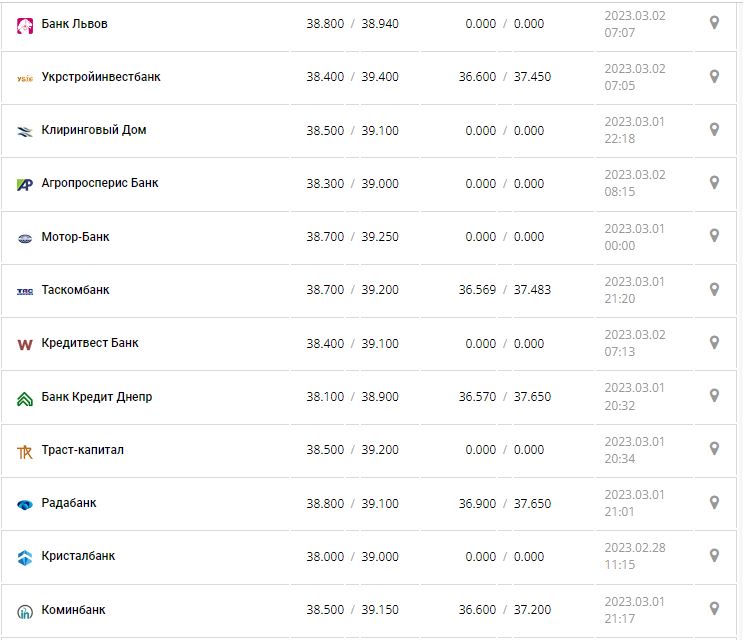Open Кристалбанк bank details
The height and width of the screenshot is (640, 743).
(78, 556)
